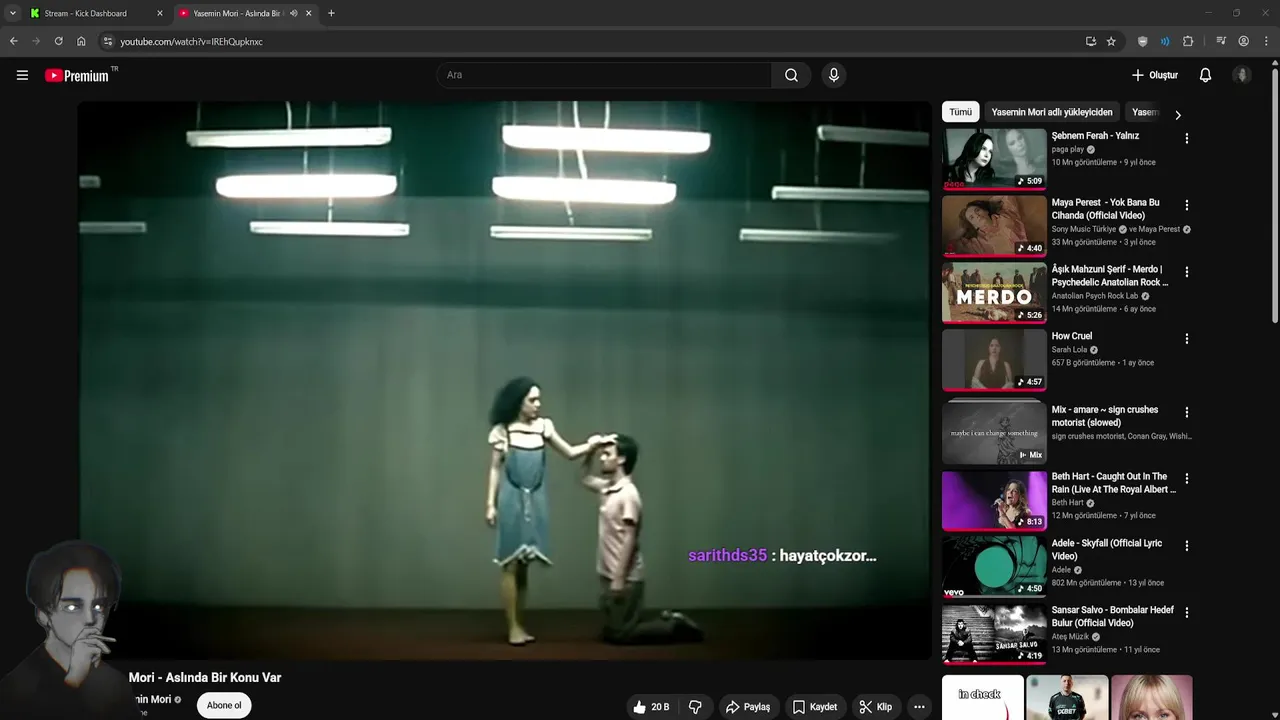This screenshot has height=720, width=1280.
Task: Open Yasemin Mori channel name below video
Action: pos(153,699)
